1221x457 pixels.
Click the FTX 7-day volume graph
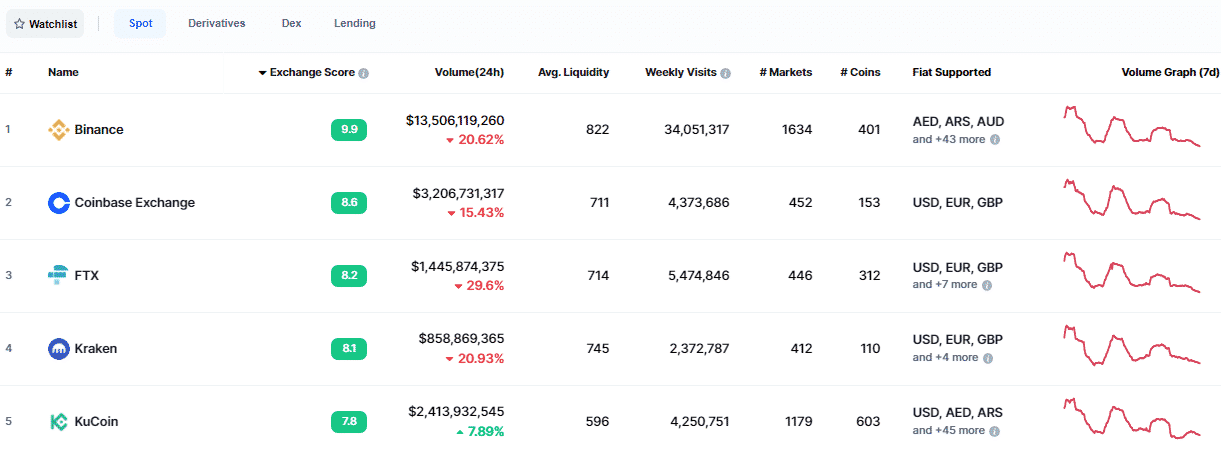[1131, 273]
